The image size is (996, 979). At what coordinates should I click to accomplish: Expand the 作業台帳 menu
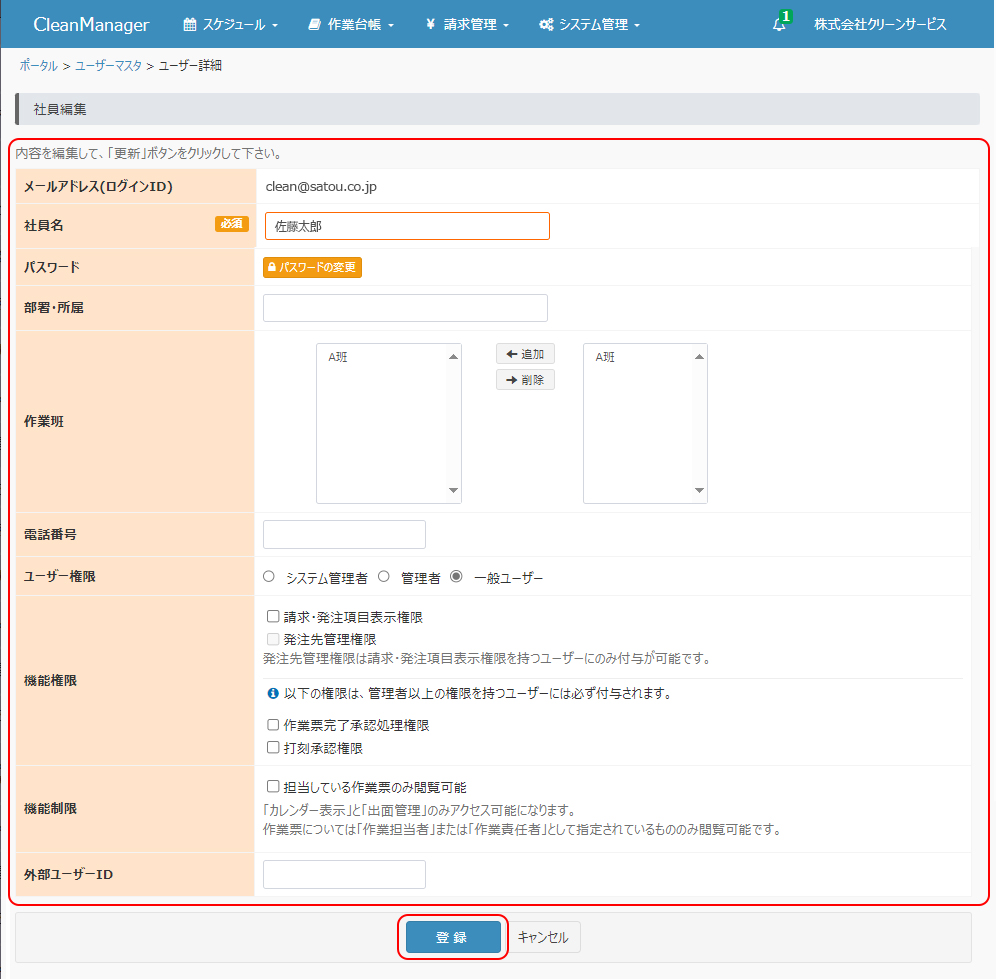[351, 24]
